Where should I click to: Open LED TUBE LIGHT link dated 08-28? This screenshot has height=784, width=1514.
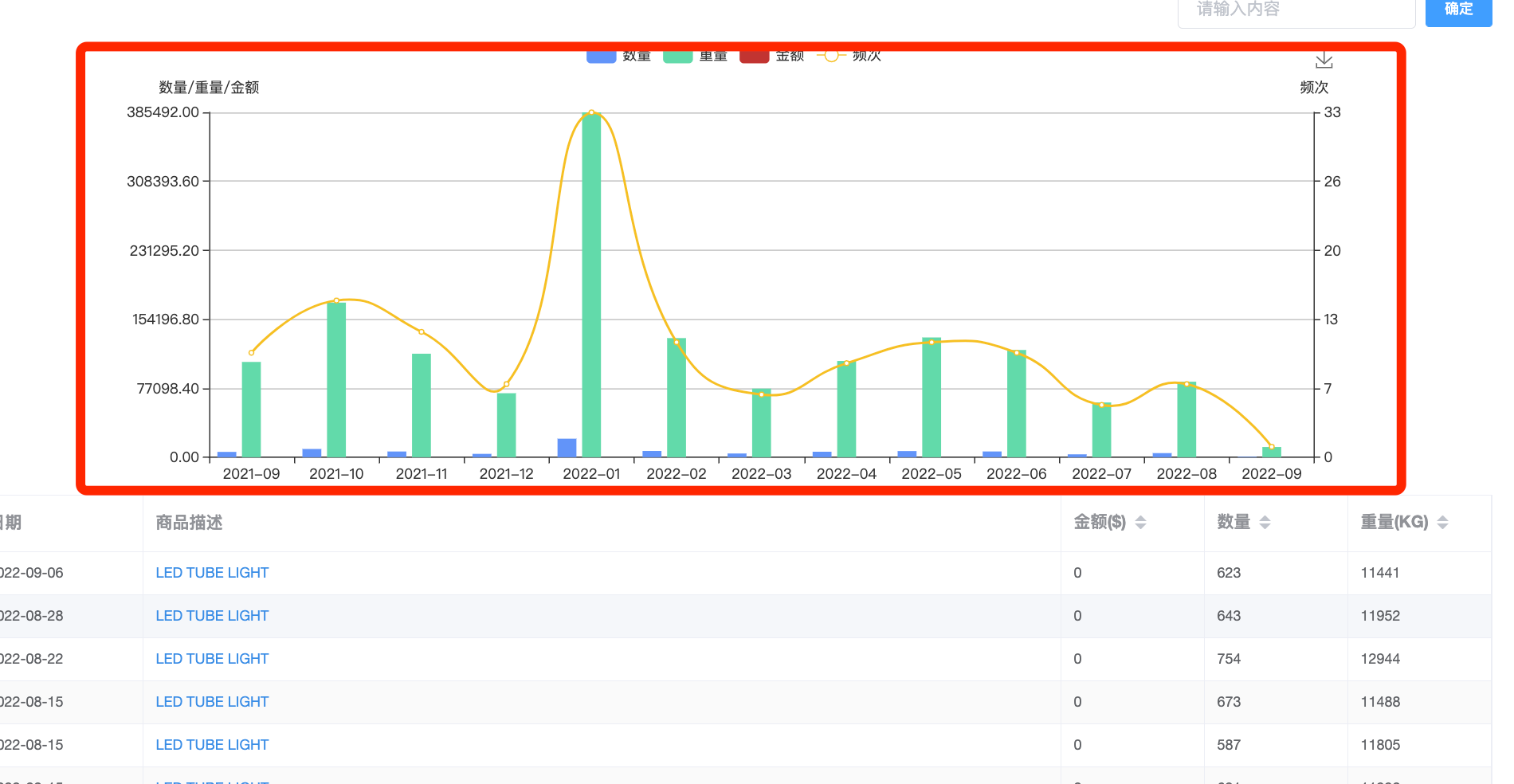click(x=212, y=616)
